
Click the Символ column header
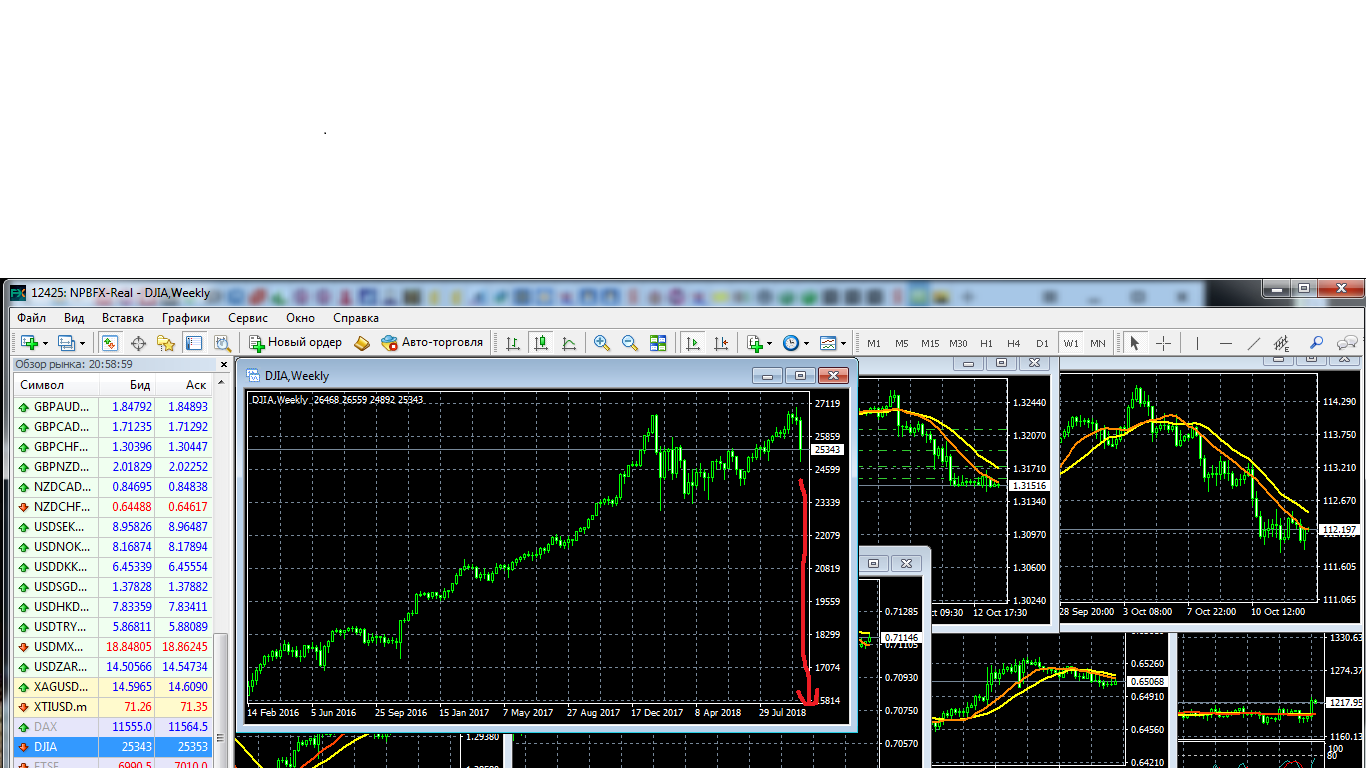55,385
